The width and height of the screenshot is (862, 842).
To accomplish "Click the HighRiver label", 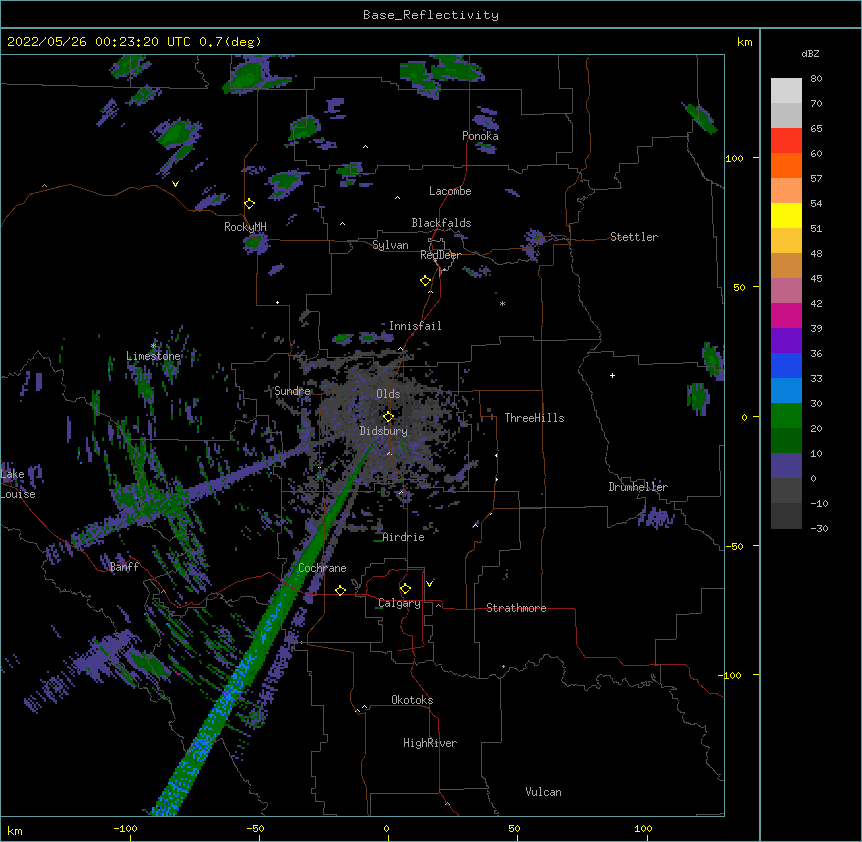I will tap(430, 743).
